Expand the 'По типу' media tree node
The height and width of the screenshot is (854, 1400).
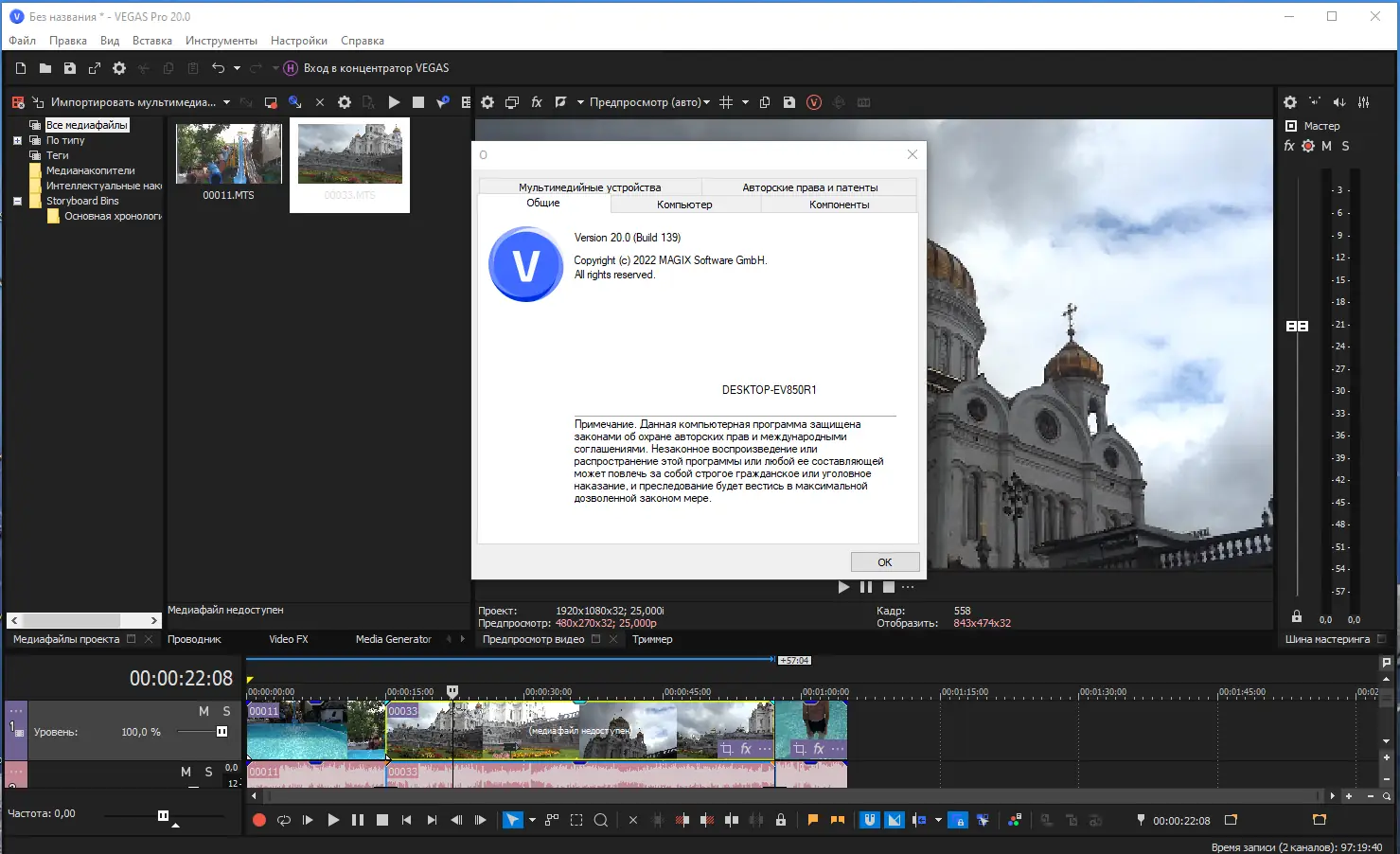(17, 140)
